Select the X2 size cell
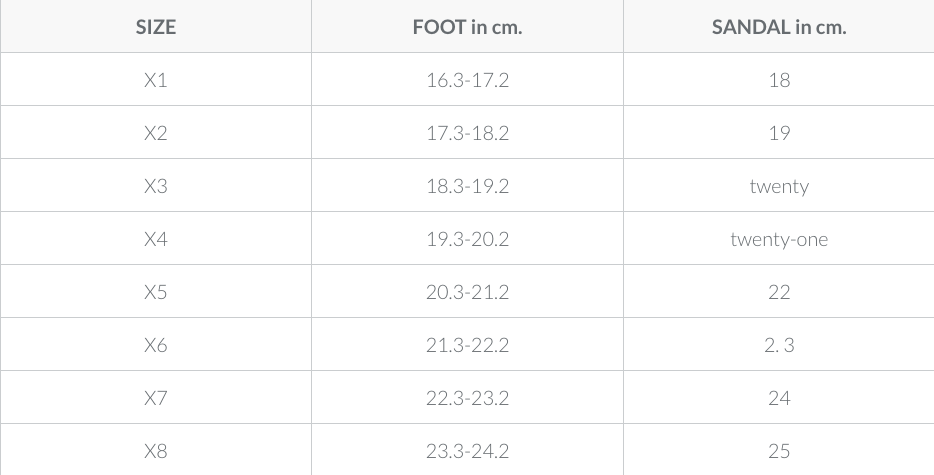The image size is (934, 475). [x=155, y=132]
